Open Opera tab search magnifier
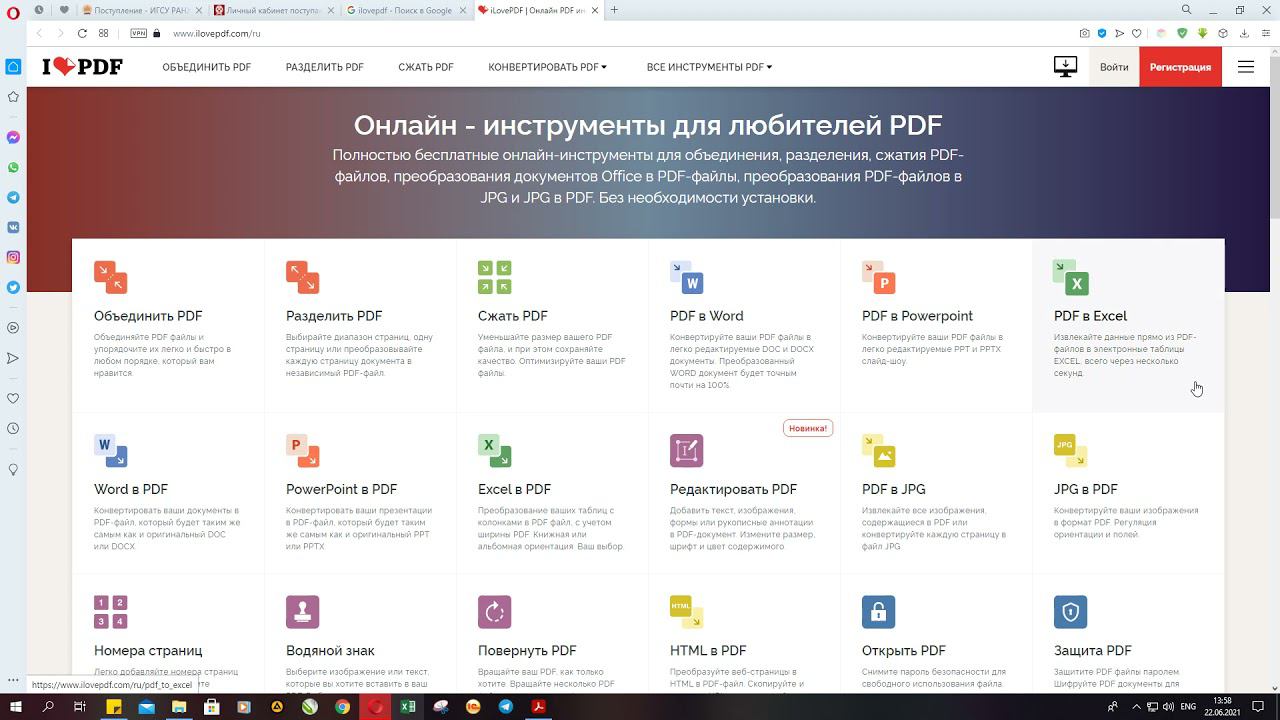1280x720 pixels. (1187, 10)
